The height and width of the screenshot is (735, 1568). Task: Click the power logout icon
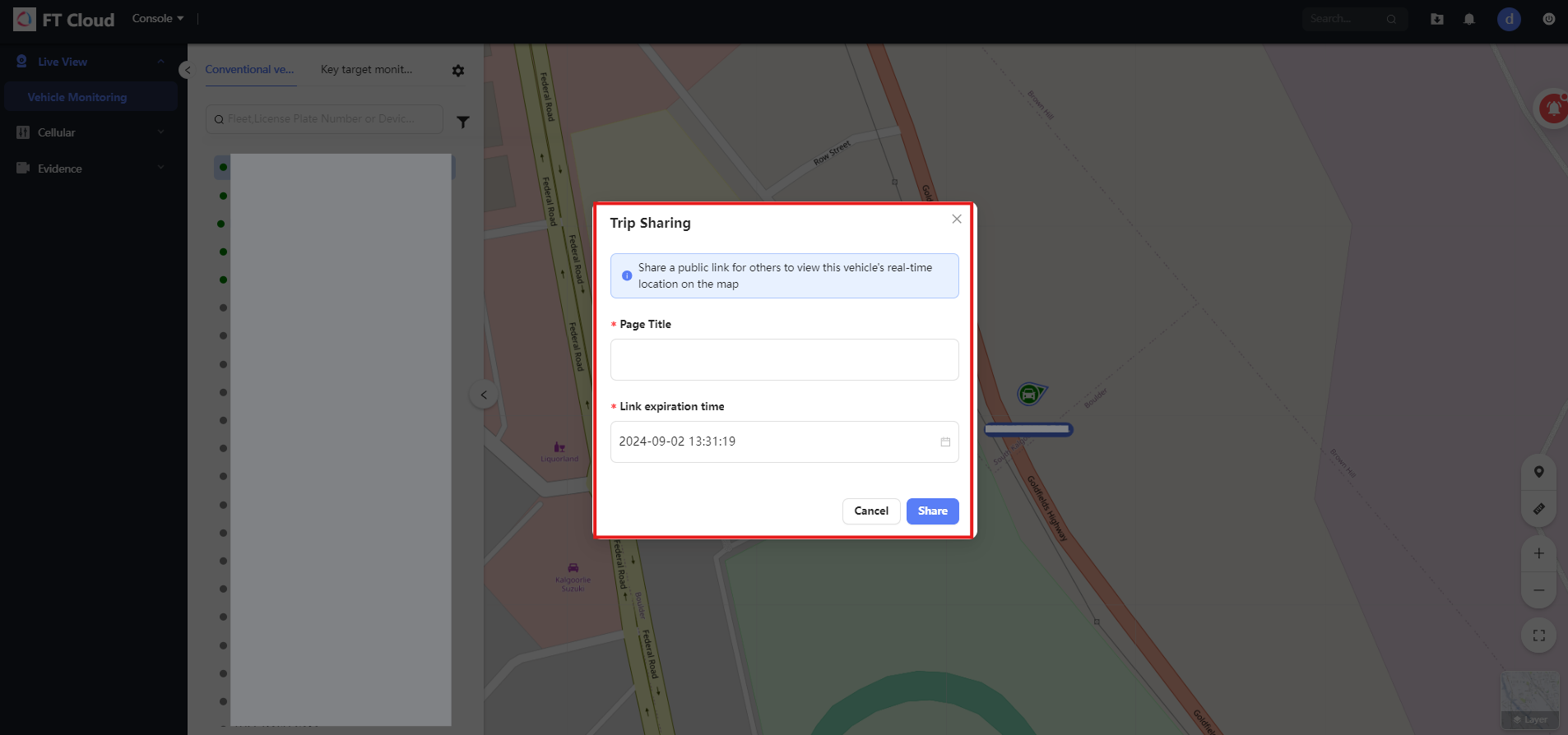[x=1549, y=19]
